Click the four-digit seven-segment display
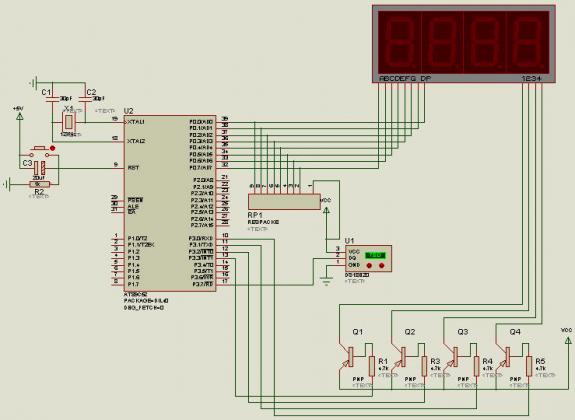Viewport: 575px width, 420px height. click(x=464, y=44)
